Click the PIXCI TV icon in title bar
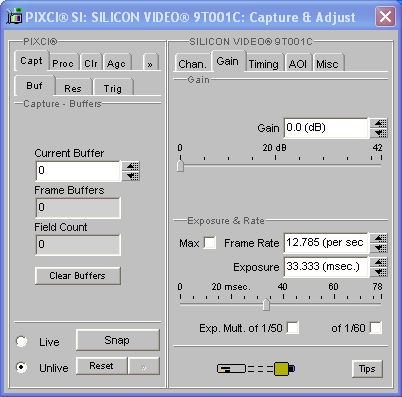This screenshot has height=397, width=402. [x=14, y=16]
